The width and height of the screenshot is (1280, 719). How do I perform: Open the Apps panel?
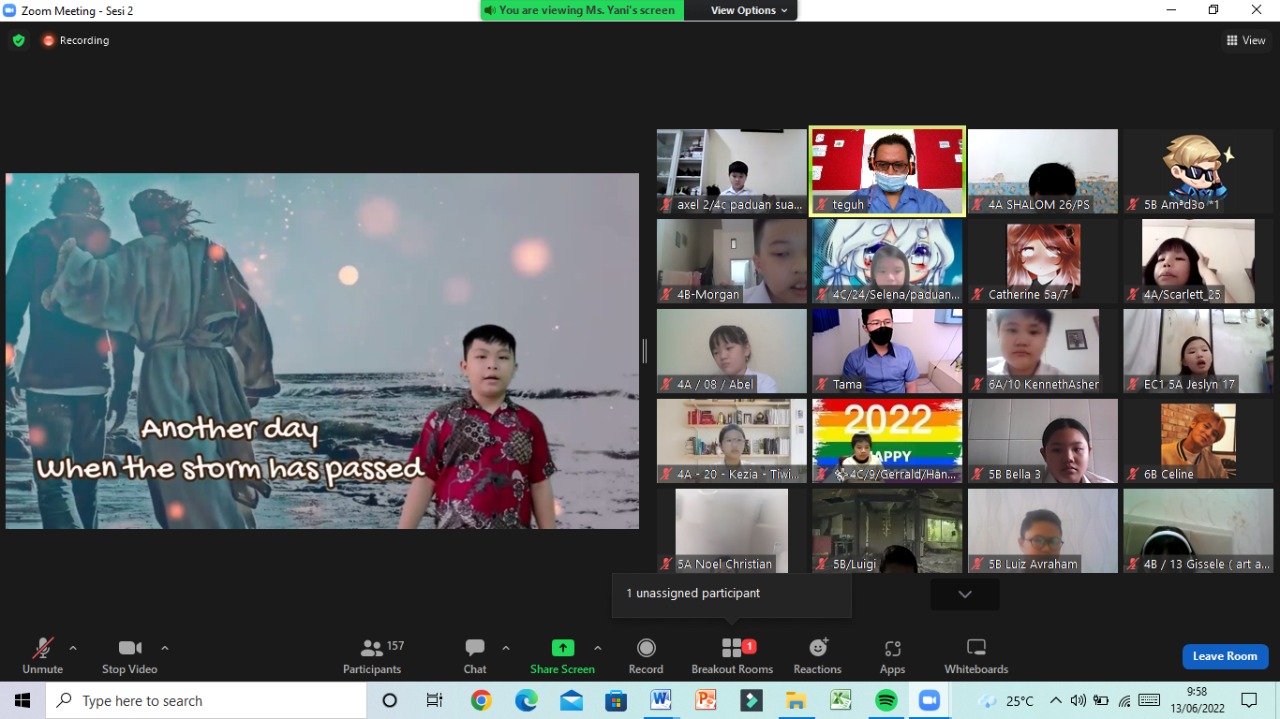[892, 656]
